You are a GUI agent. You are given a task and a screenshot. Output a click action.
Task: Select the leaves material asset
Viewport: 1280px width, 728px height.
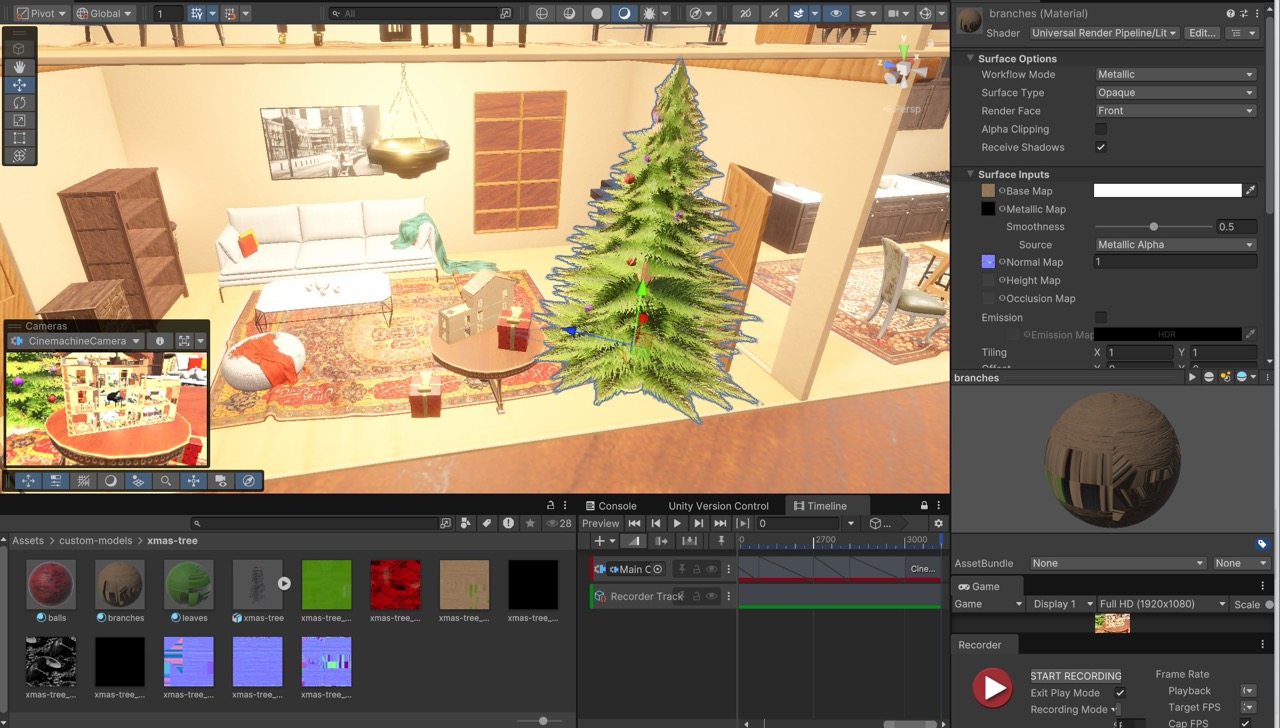[x=189, y=591]
